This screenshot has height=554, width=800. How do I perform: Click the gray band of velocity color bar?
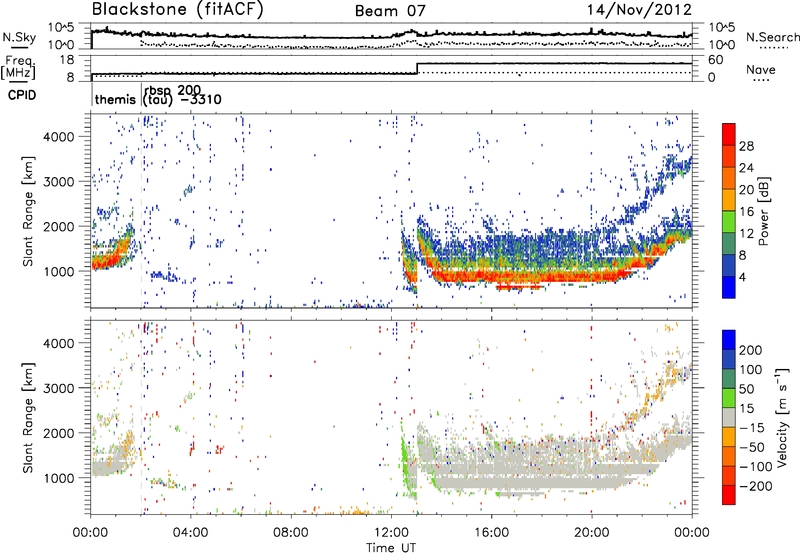click(729, 417)
